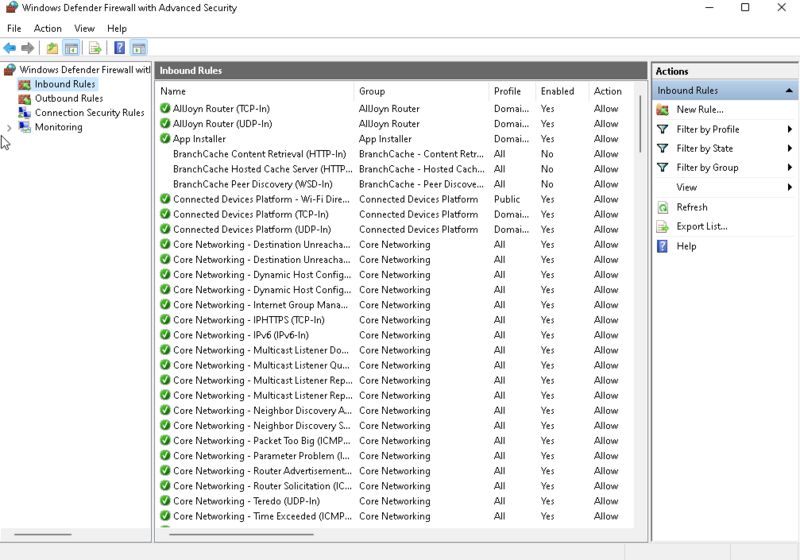Select BranchCache Content Retrieval (HTTP-In) rule
The width and height of the screenshot is (800, 560).
(x=259, y=154)
